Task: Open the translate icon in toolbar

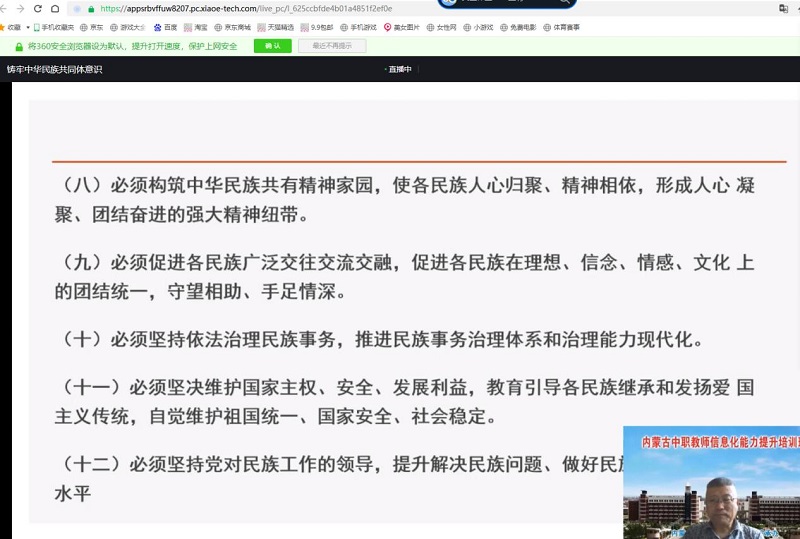Action: pyautogui.click(x=783, y=8)
